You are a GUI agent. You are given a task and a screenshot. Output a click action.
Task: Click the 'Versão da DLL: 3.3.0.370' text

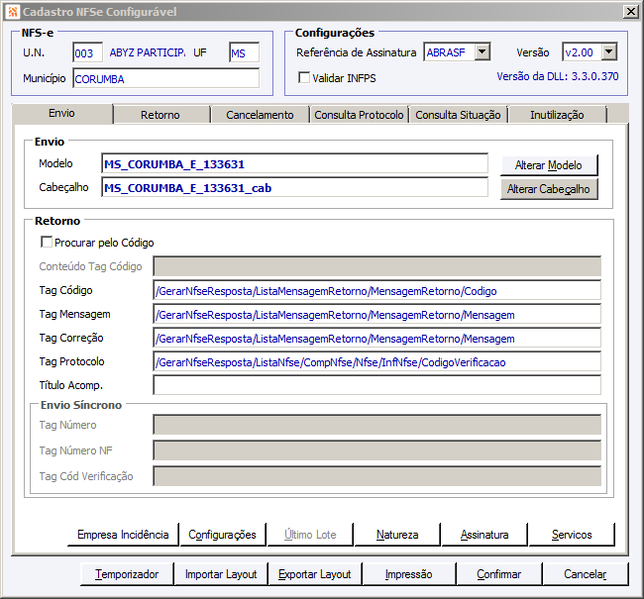click(557, 76)
